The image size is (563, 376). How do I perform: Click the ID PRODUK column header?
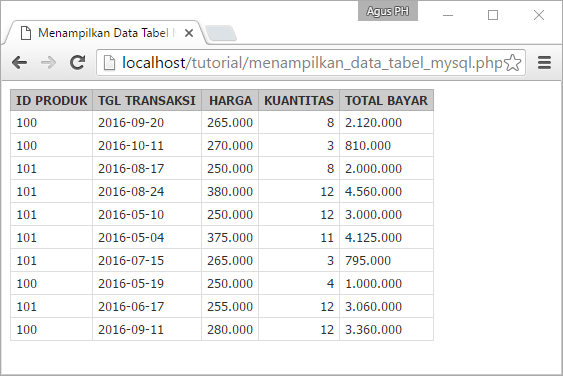click(52, 100)
